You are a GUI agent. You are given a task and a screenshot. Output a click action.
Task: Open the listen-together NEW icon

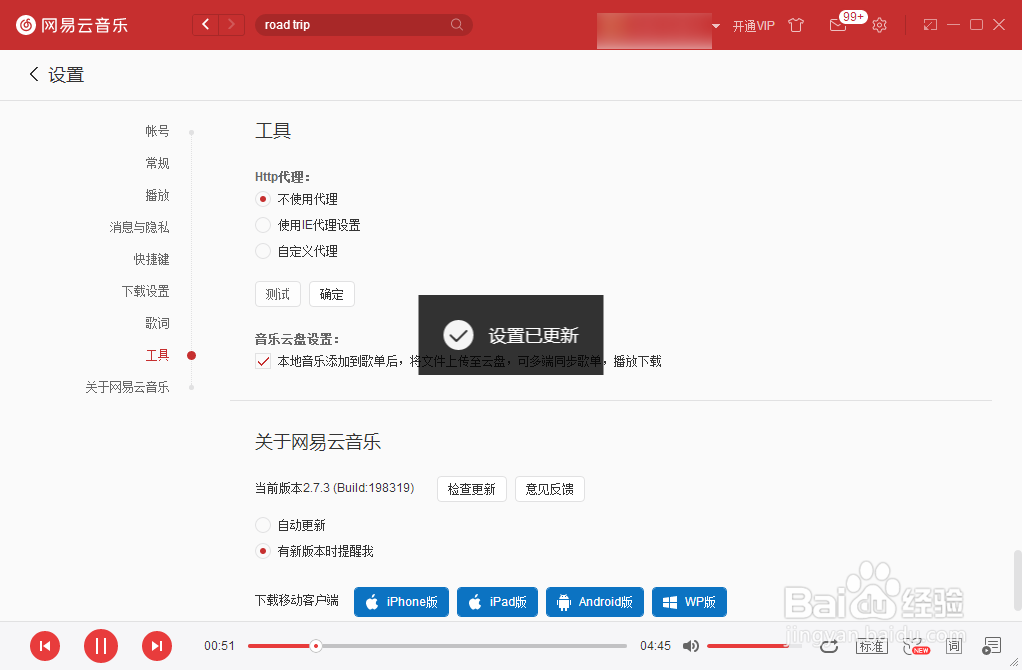(x=916, y=647)
